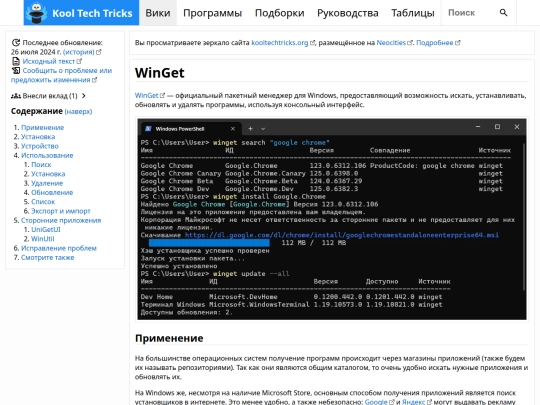The image size is (540, 405).
Task: Click the contributors people icon
Action: pos(15,96)
